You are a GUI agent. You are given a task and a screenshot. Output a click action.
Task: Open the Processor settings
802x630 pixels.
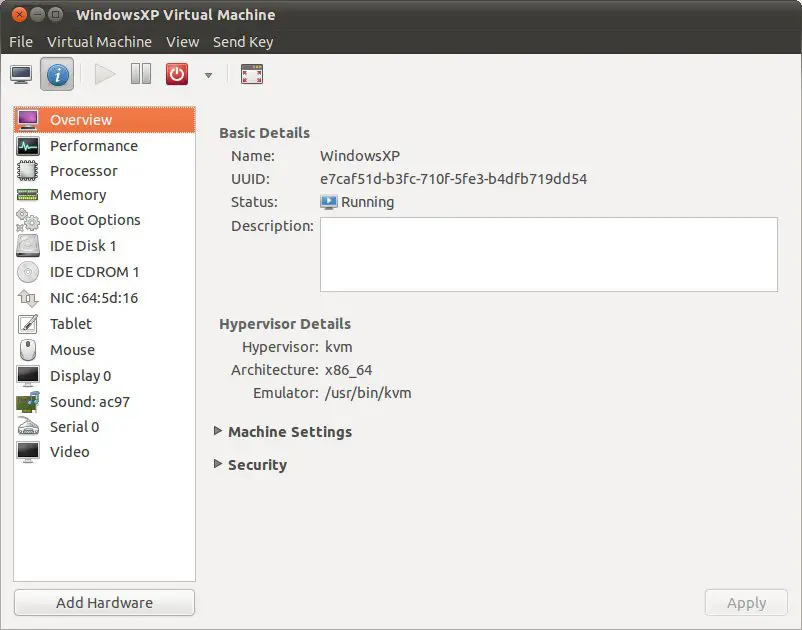tap(83, 171)
